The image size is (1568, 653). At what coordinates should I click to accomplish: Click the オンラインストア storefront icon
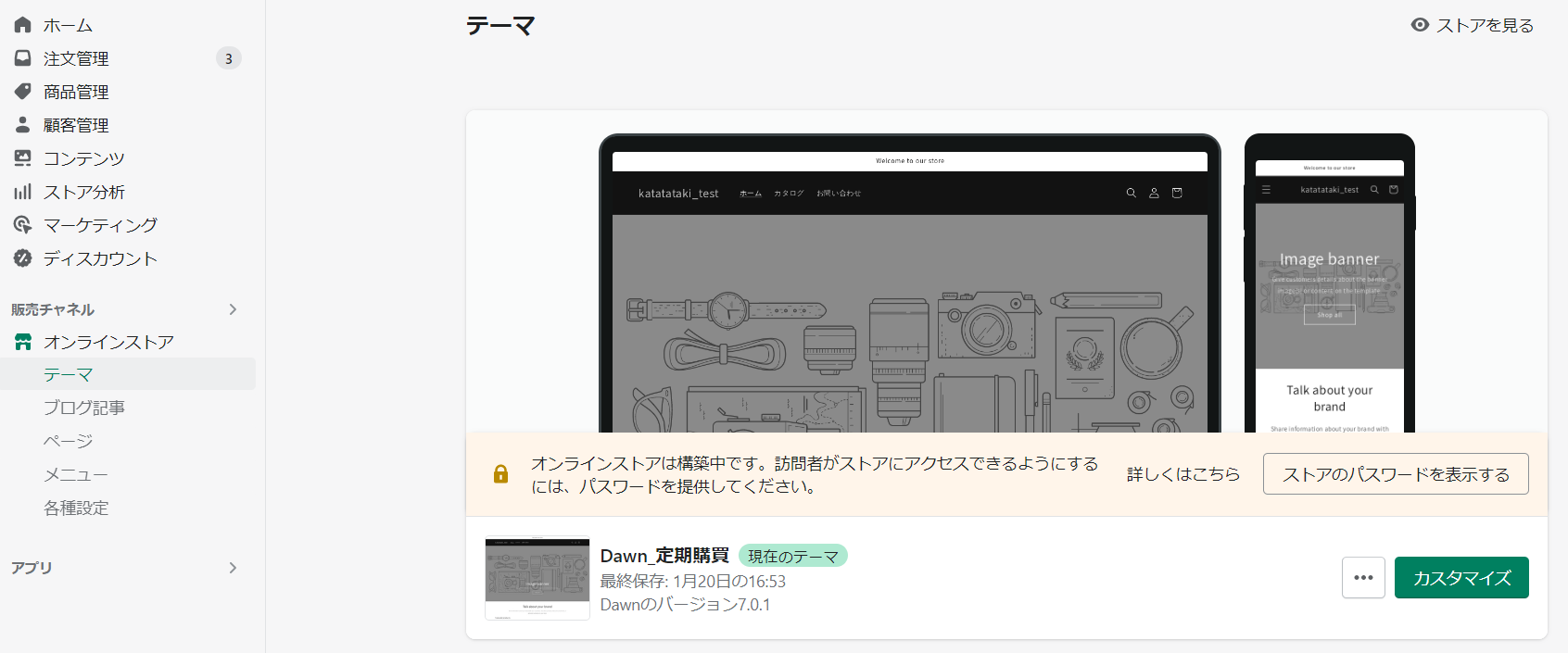23,342
